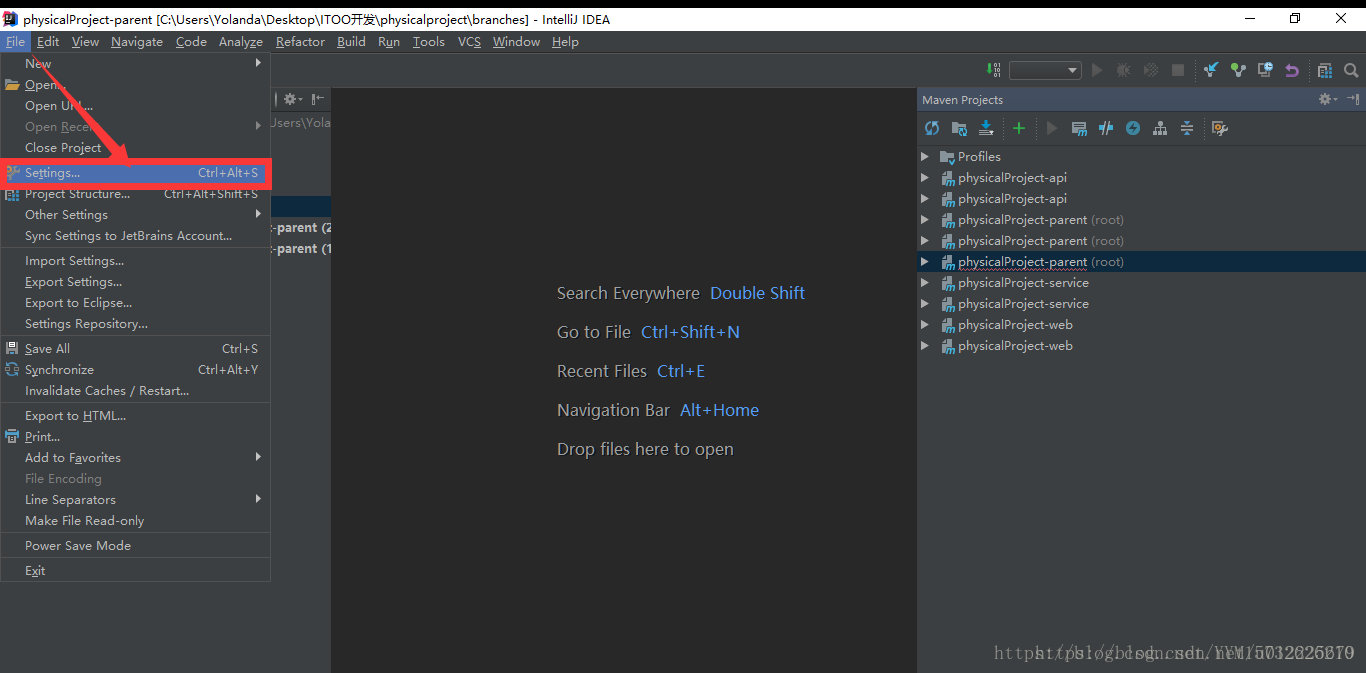
Task: Toggle Skip Tests mode in Maven
Action: pos(1133,128)
